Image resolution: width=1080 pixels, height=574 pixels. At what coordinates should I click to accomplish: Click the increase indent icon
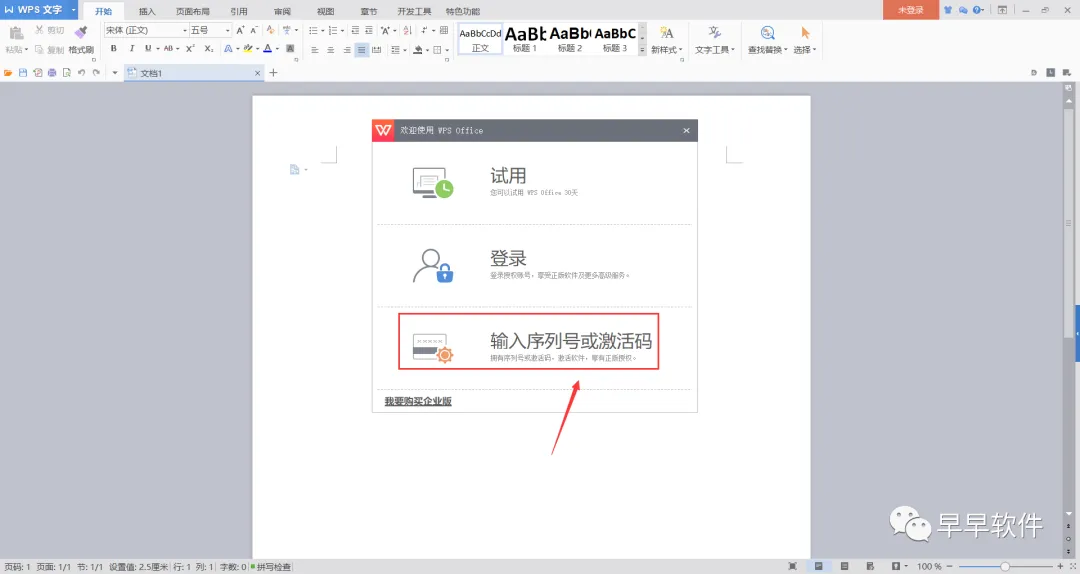(369, 30)
